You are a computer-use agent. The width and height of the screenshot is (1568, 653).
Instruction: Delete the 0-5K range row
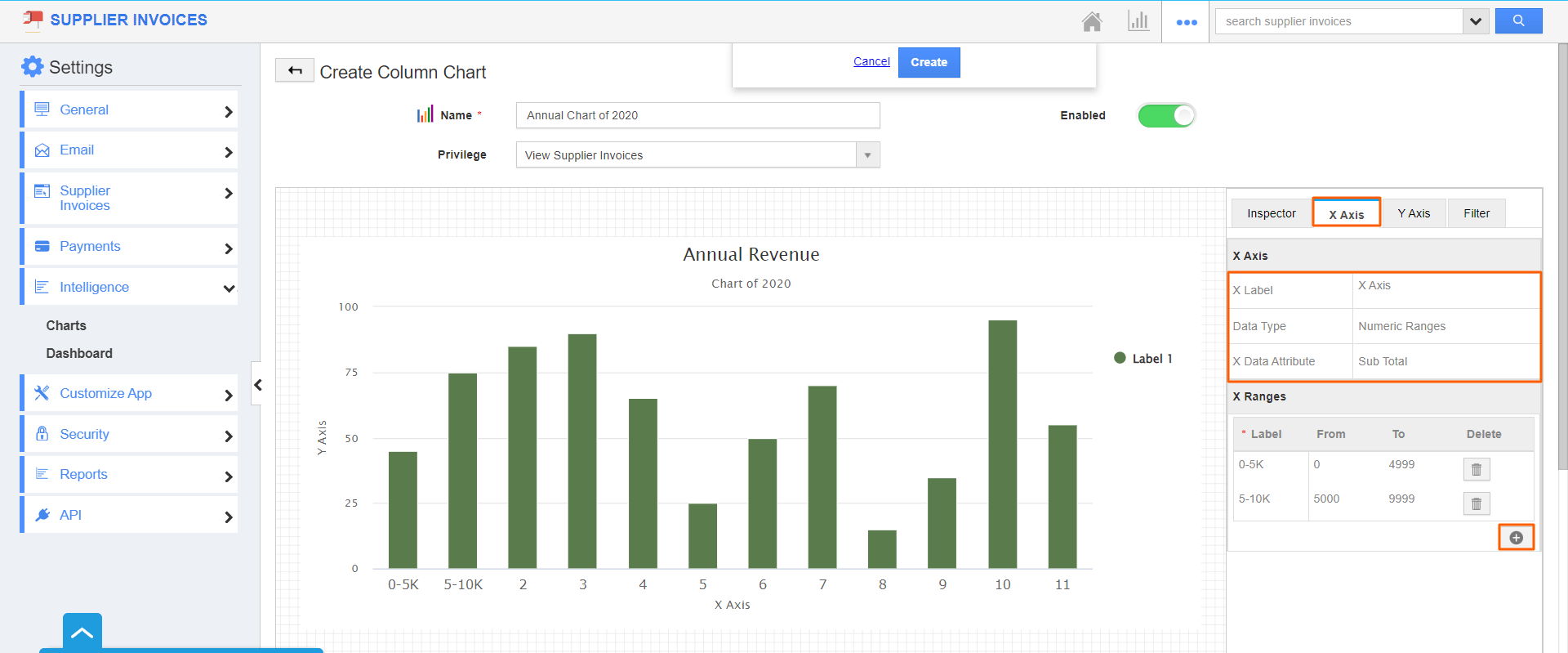pos(1477,469)
